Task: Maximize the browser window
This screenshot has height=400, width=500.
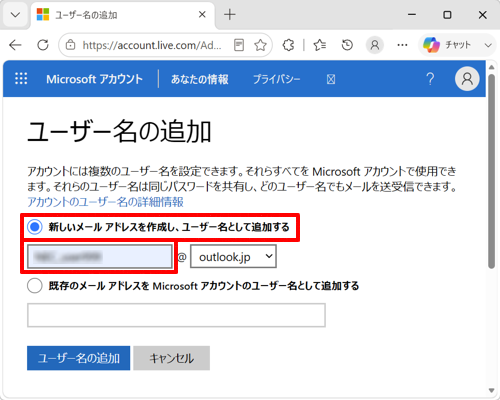Action: click(x=447, y=15)
